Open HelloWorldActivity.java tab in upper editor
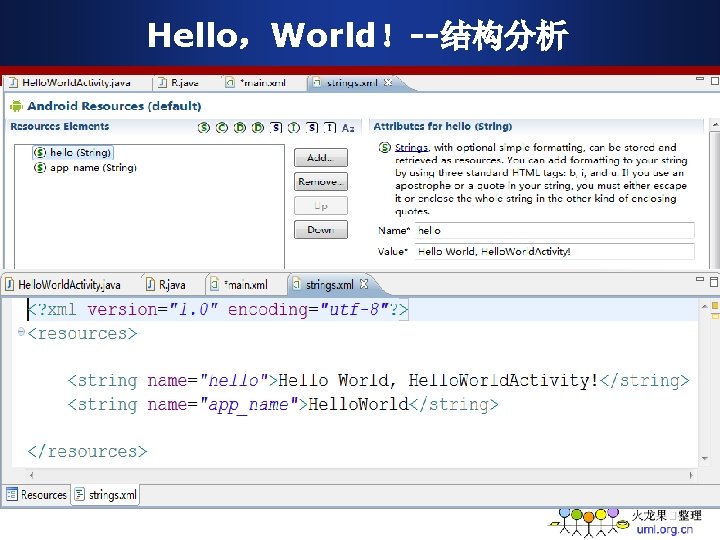This screenshot has height=540, width=720. tap(70, 83)
